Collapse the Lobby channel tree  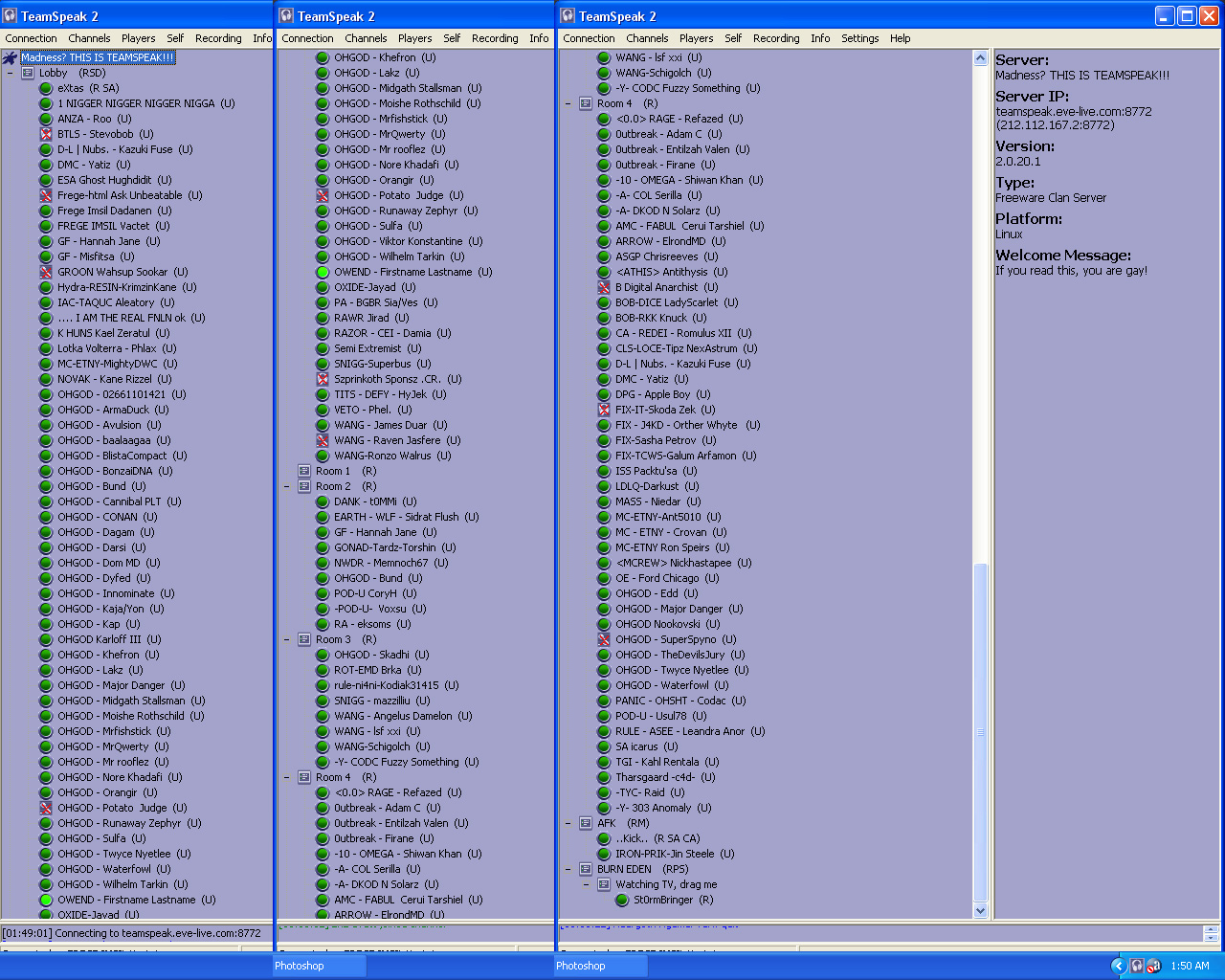pyautogui.click(x=11, y=73)
